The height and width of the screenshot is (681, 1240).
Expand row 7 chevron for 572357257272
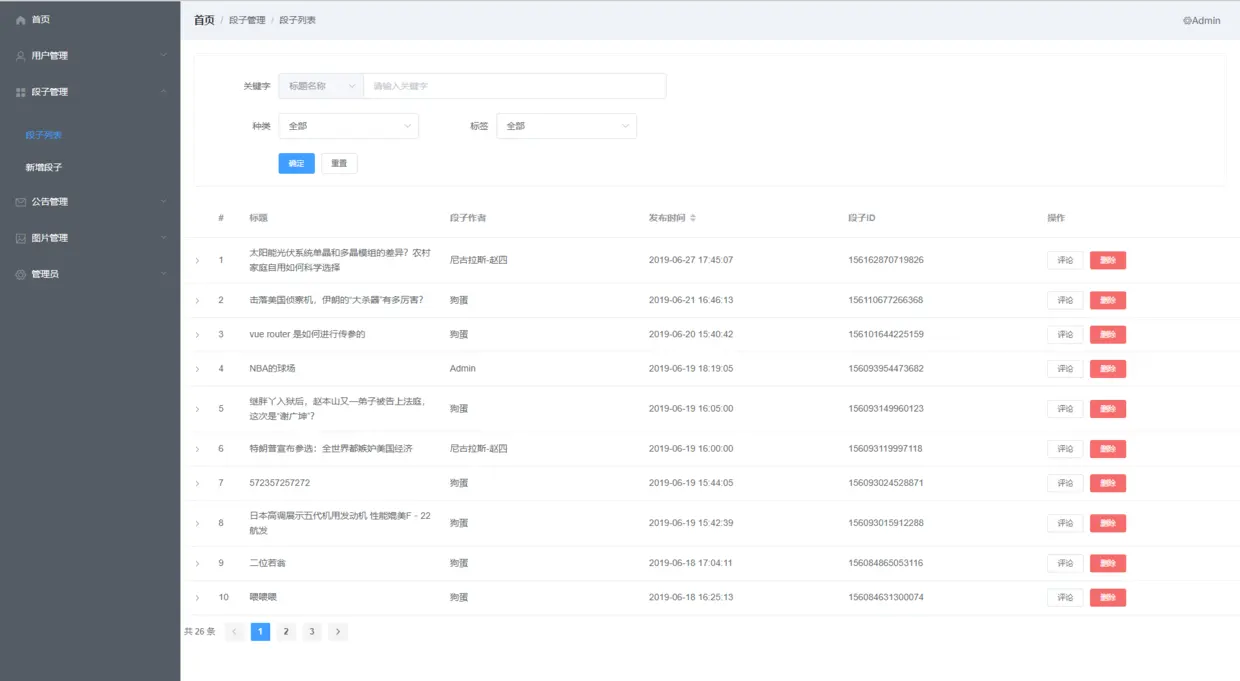click(197, 484)
